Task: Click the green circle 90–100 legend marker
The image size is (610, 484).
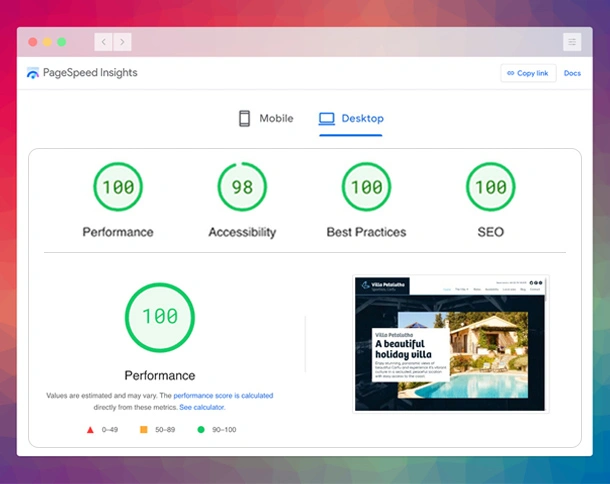Action: point(200,430)
